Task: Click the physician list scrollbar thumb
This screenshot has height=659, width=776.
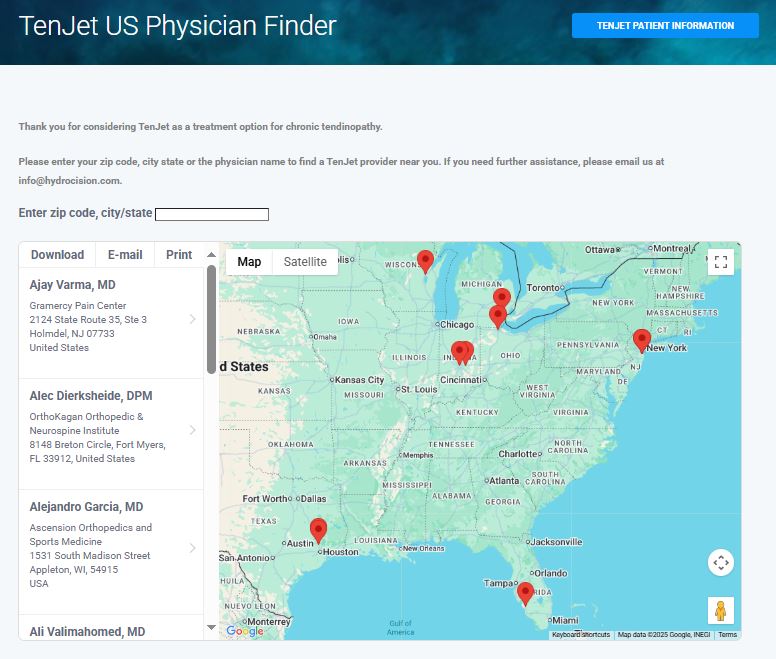Action: (211, 320)
